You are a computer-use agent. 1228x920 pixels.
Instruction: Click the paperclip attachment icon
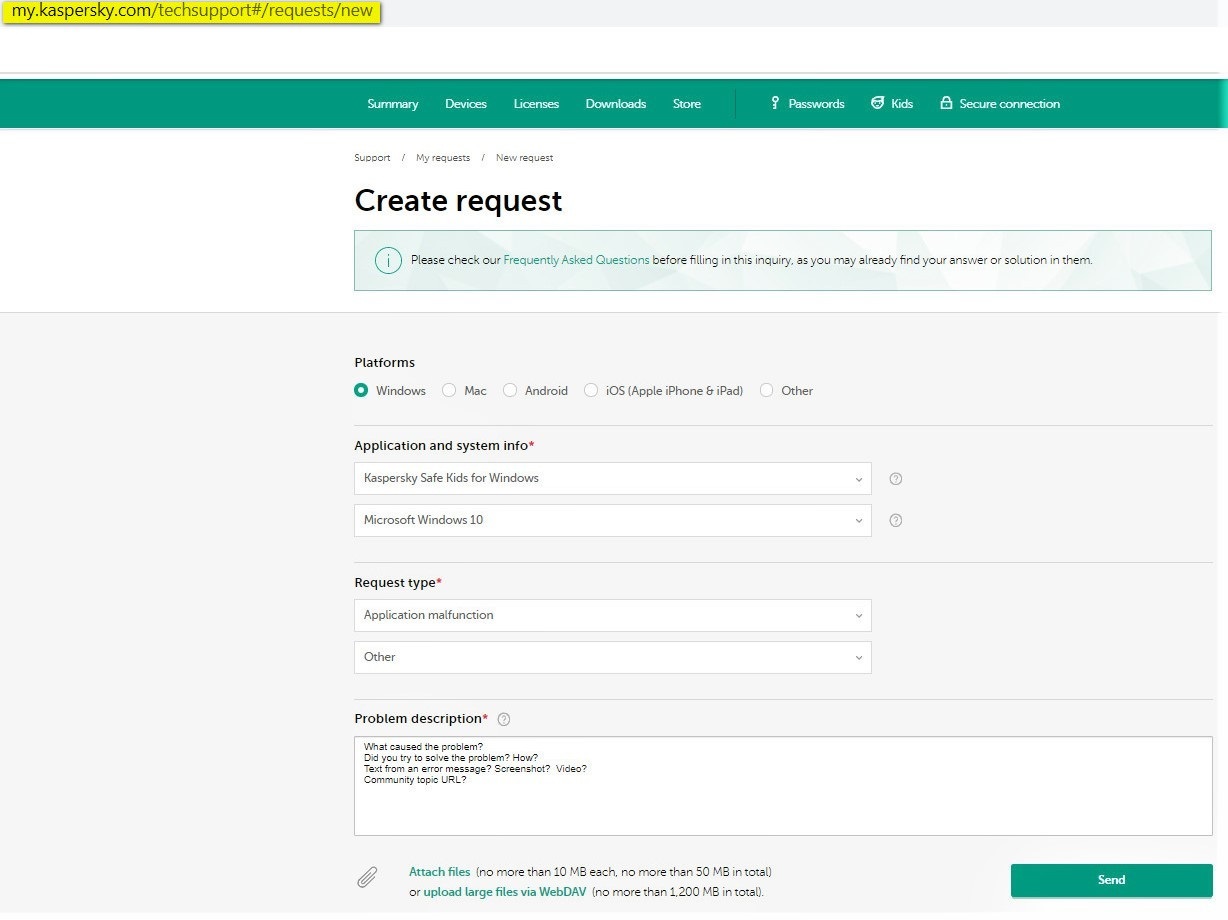point(367,878)
